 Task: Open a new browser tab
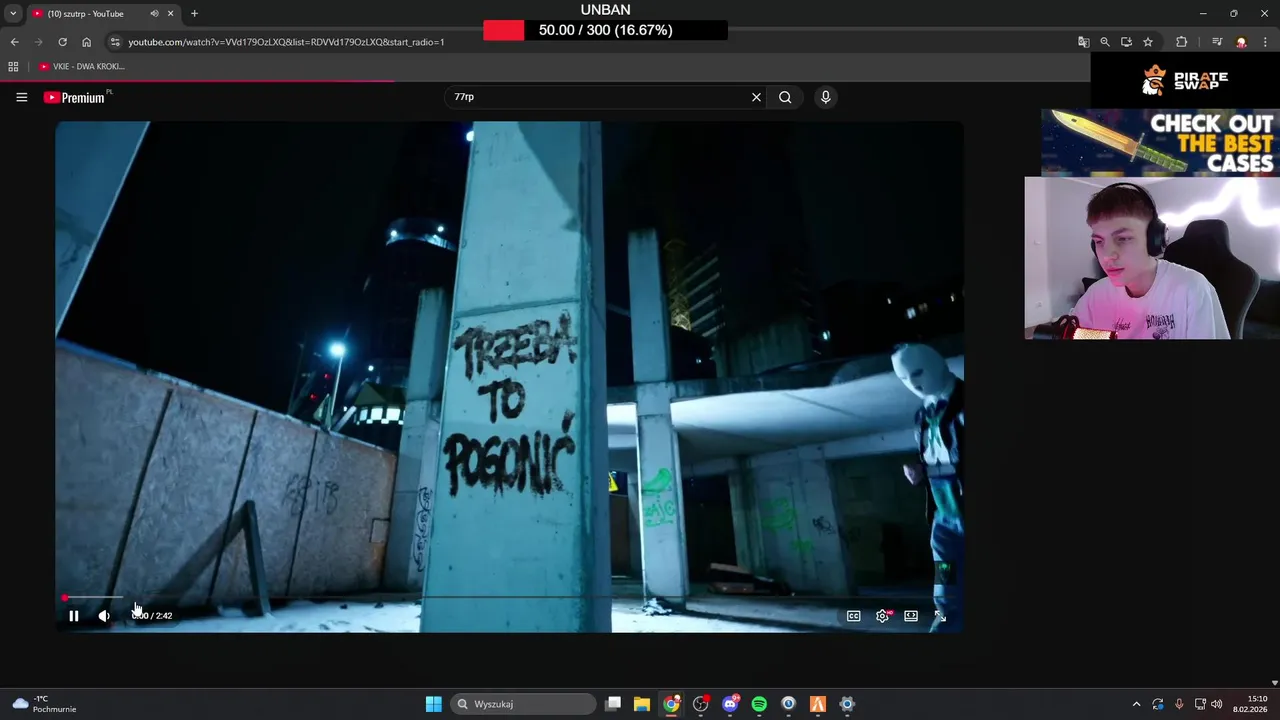click(194, 14)
